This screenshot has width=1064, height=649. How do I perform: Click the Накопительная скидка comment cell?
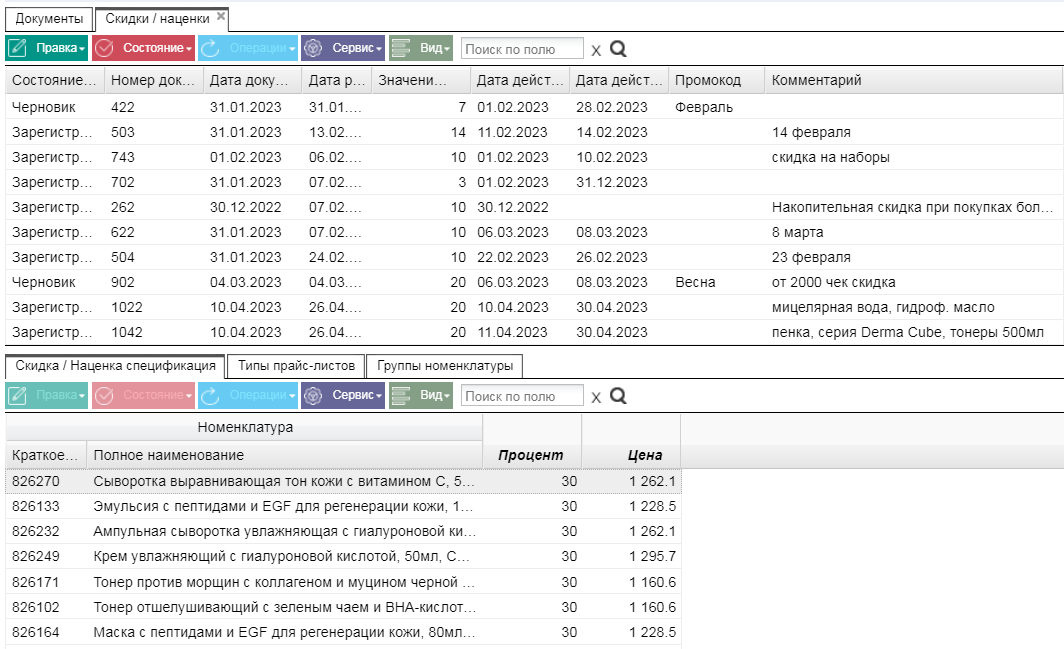click(913, 207)
